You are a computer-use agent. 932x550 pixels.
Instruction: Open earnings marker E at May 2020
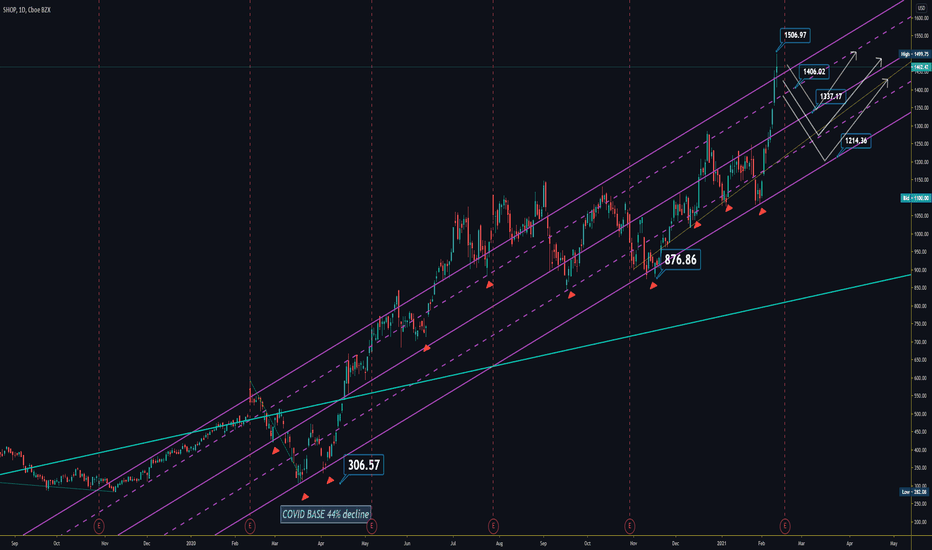pos(371,526)
